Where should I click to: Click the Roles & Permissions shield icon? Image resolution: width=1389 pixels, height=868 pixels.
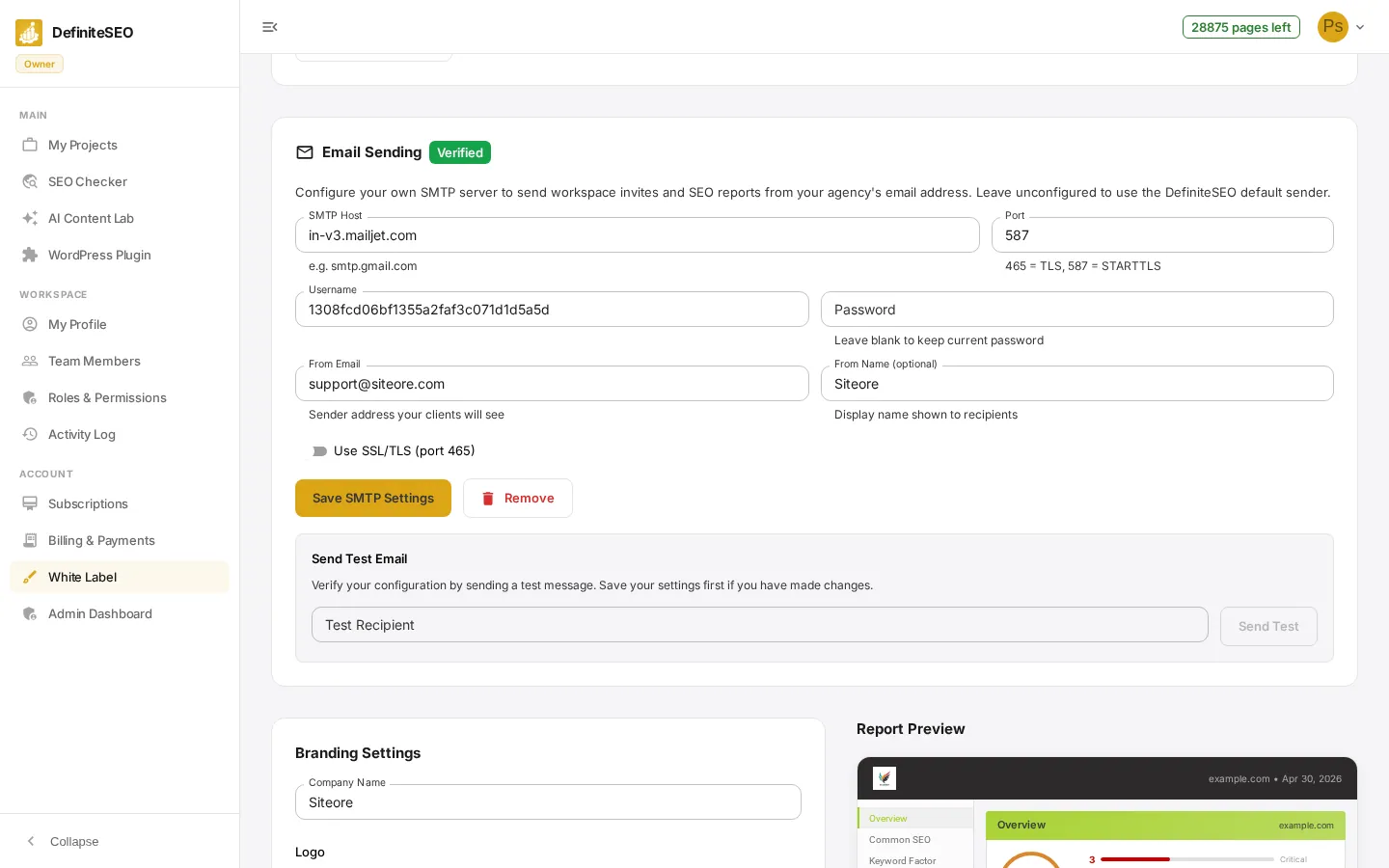(x=30, y=397)
